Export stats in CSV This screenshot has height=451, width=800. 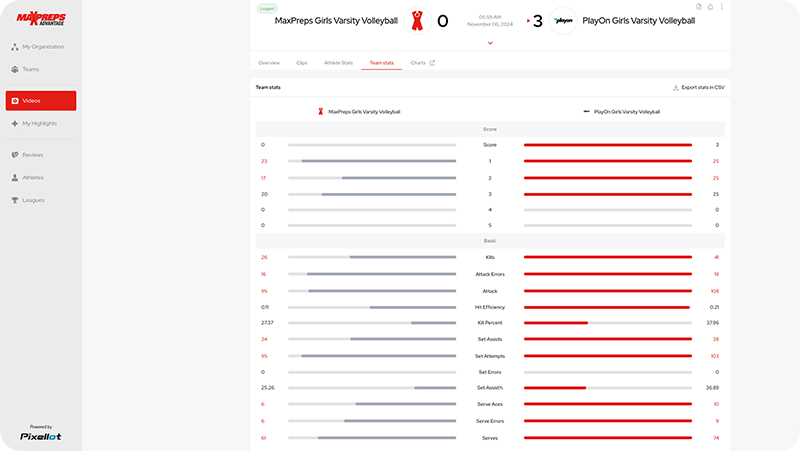[698, 87]
